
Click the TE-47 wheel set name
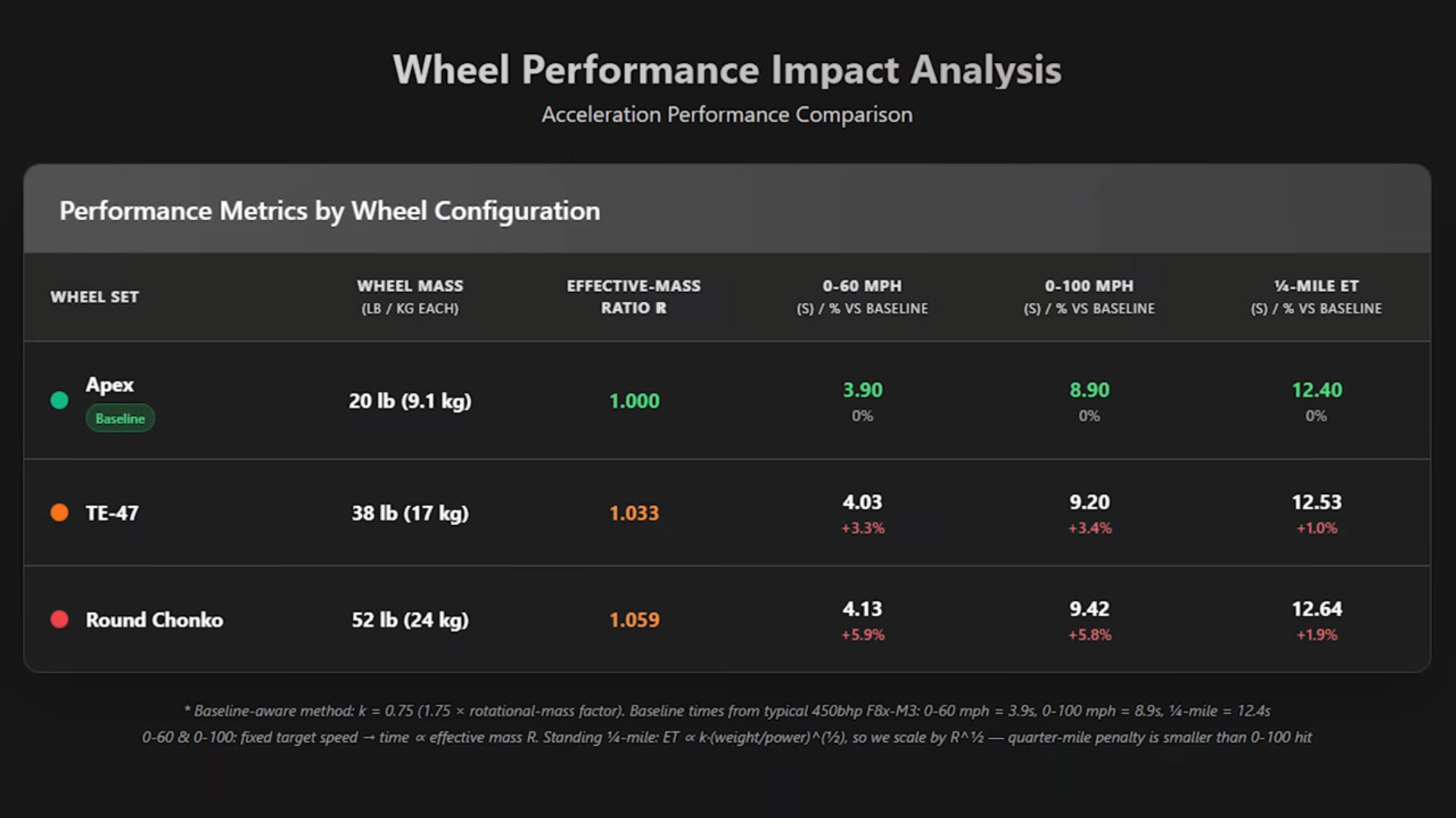coord(112,513)
